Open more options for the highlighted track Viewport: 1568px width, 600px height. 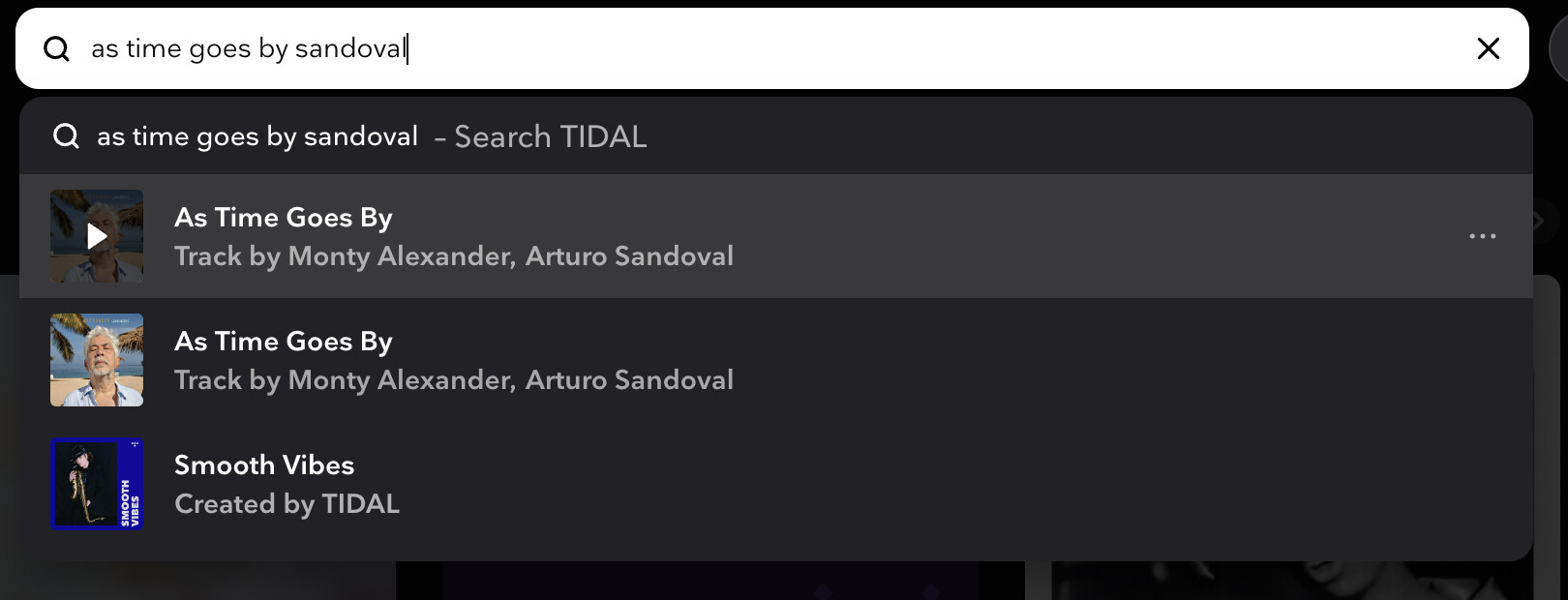click(x=1482, y=236)
